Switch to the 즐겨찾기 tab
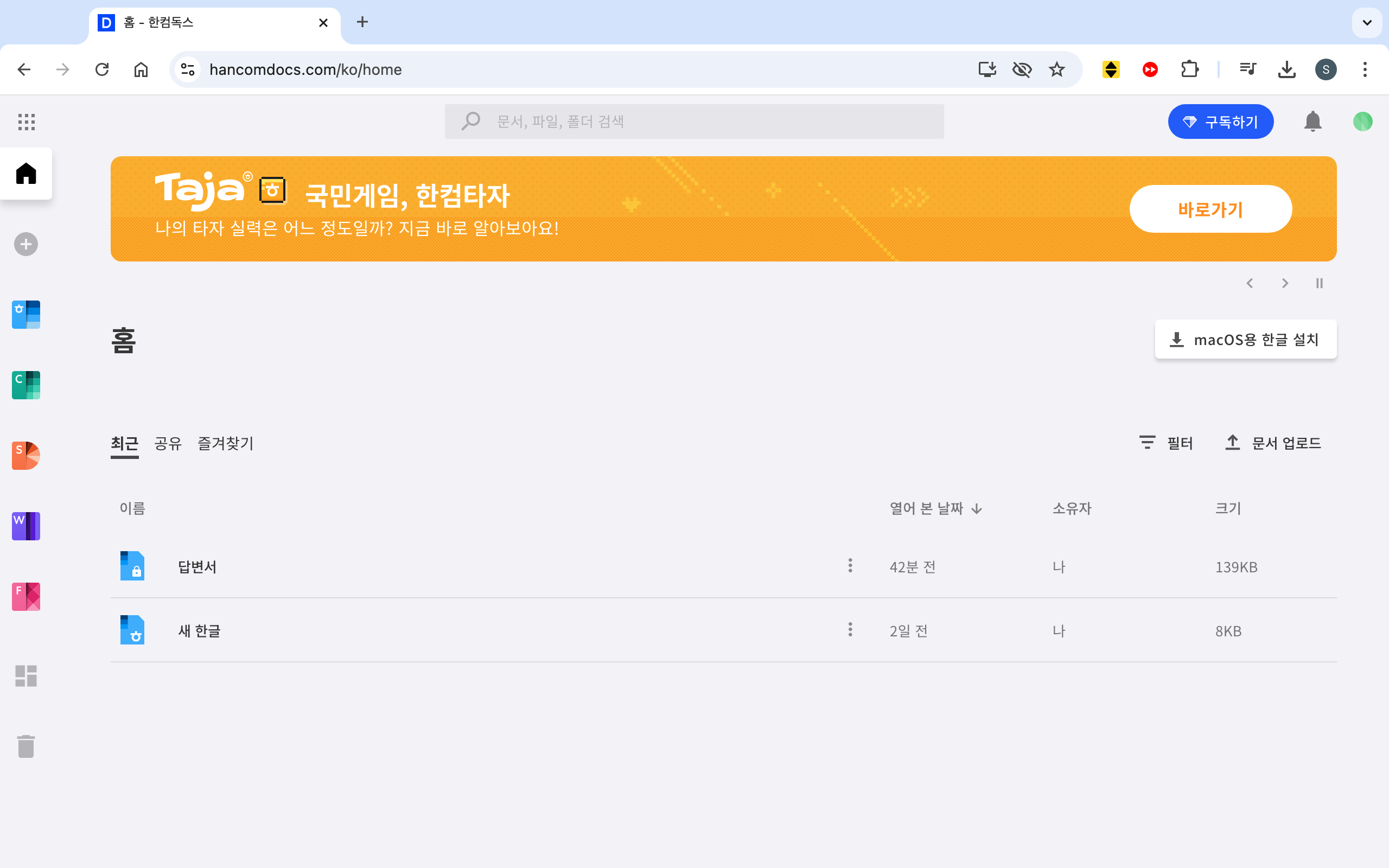This screenshot has width=1389, height=868. coord(226,443)
